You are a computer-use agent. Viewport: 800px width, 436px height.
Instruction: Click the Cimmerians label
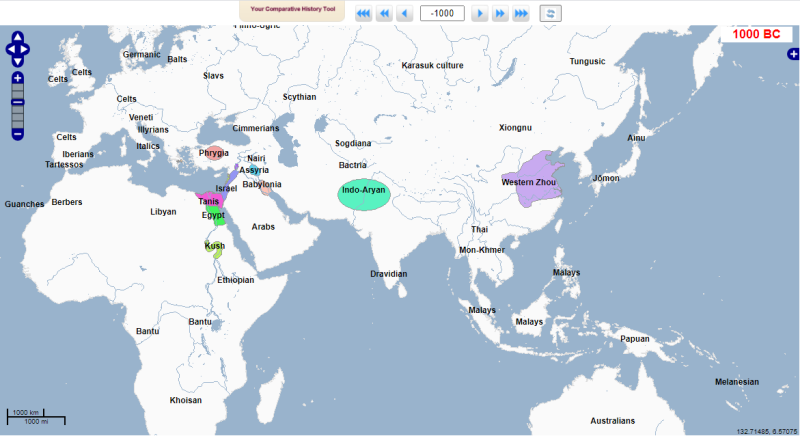(256, 128)
